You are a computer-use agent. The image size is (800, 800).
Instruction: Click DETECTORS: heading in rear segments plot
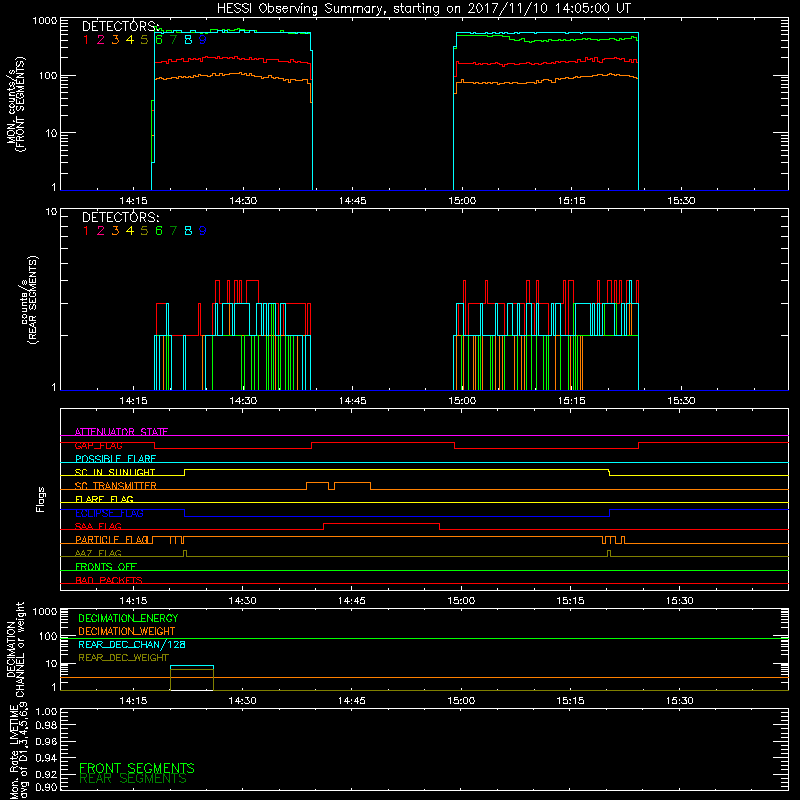coord(120,217)
